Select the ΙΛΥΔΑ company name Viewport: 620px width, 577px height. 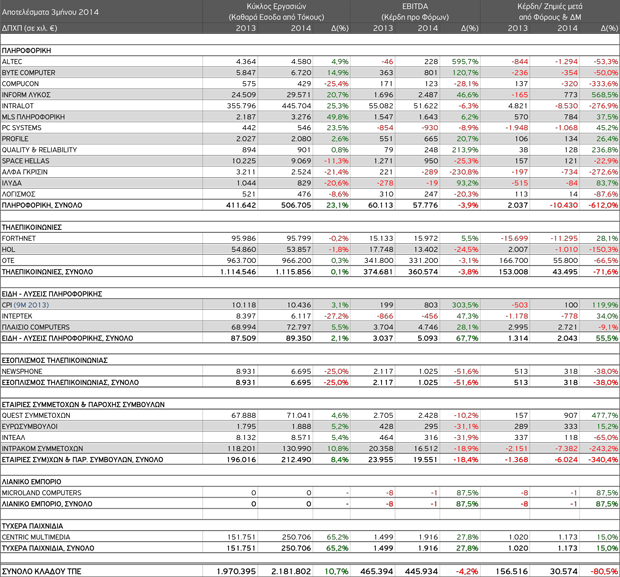coord(12,183)
